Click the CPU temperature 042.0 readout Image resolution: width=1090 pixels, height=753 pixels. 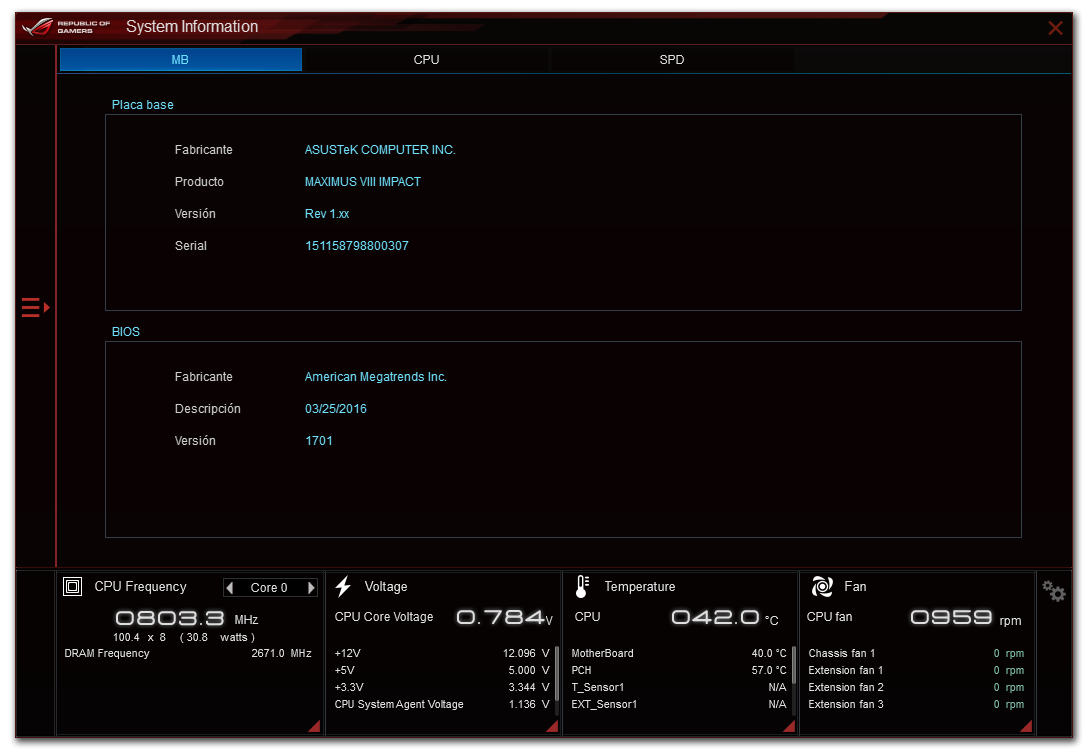[x=724, y=617]
